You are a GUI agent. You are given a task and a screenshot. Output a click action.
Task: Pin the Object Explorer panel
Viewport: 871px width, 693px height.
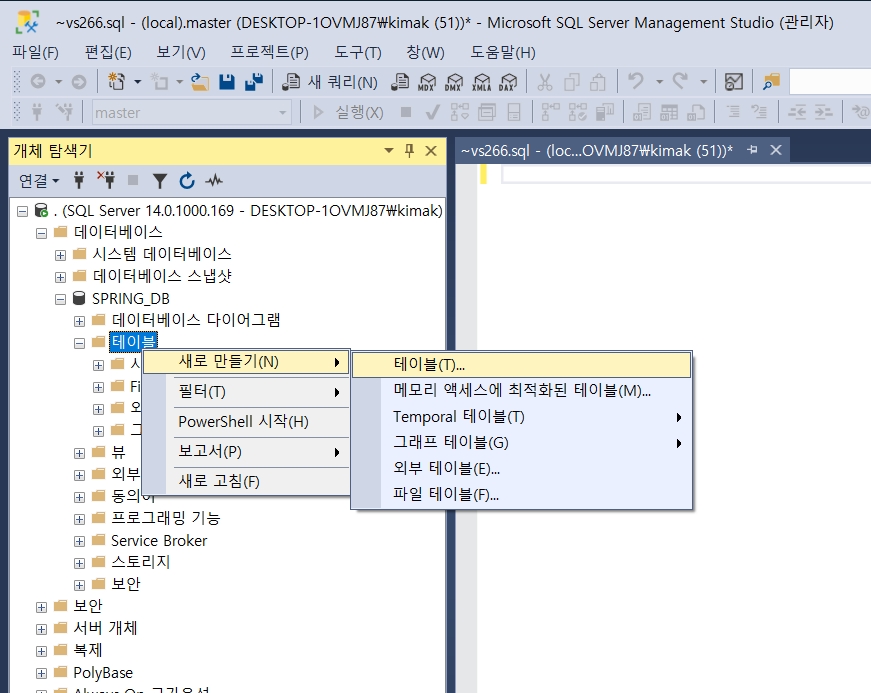pyautogui.click(x=409, y=150)
